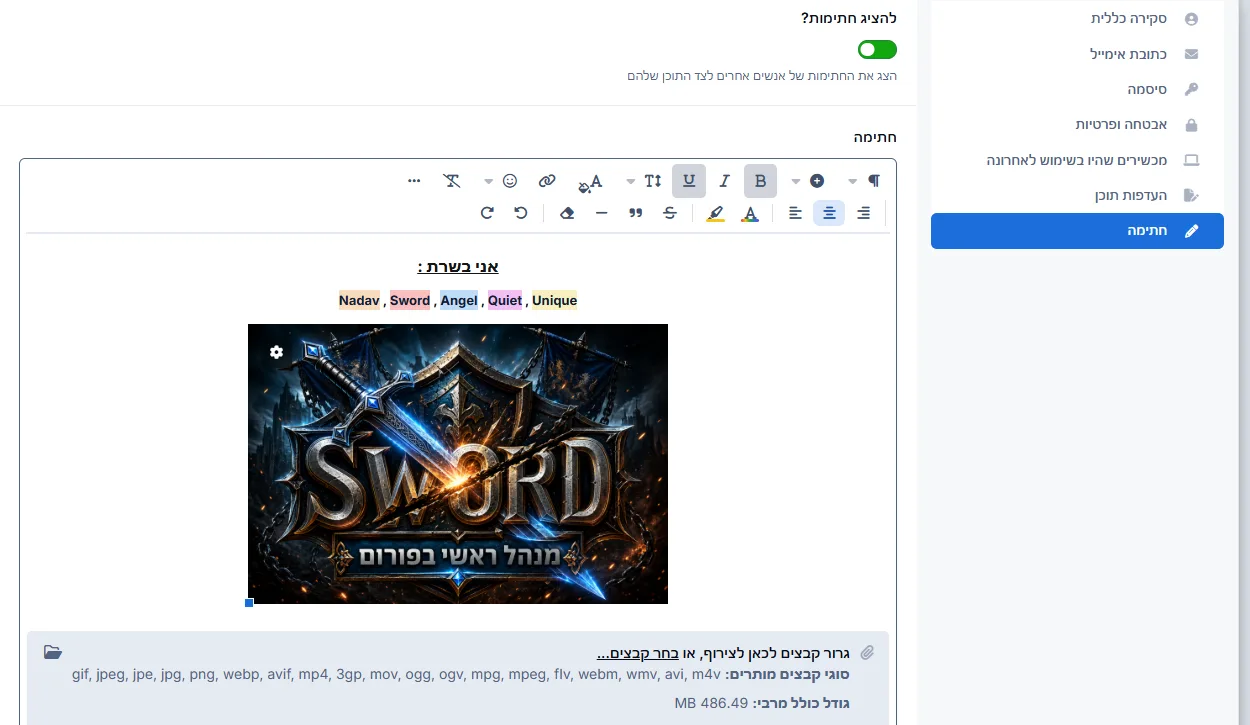Open the font size tool

tap(653, 181)
